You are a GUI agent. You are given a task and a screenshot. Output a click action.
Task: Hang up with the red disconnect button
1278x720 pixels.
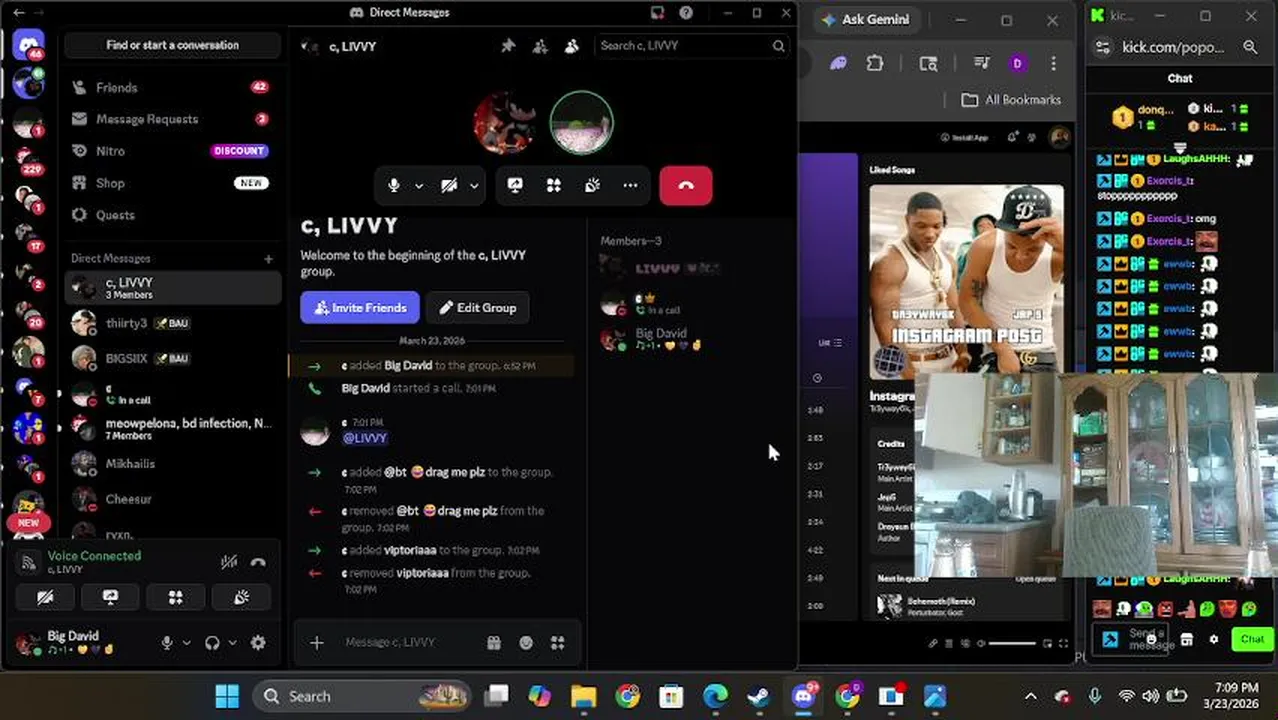pos(686,186)
